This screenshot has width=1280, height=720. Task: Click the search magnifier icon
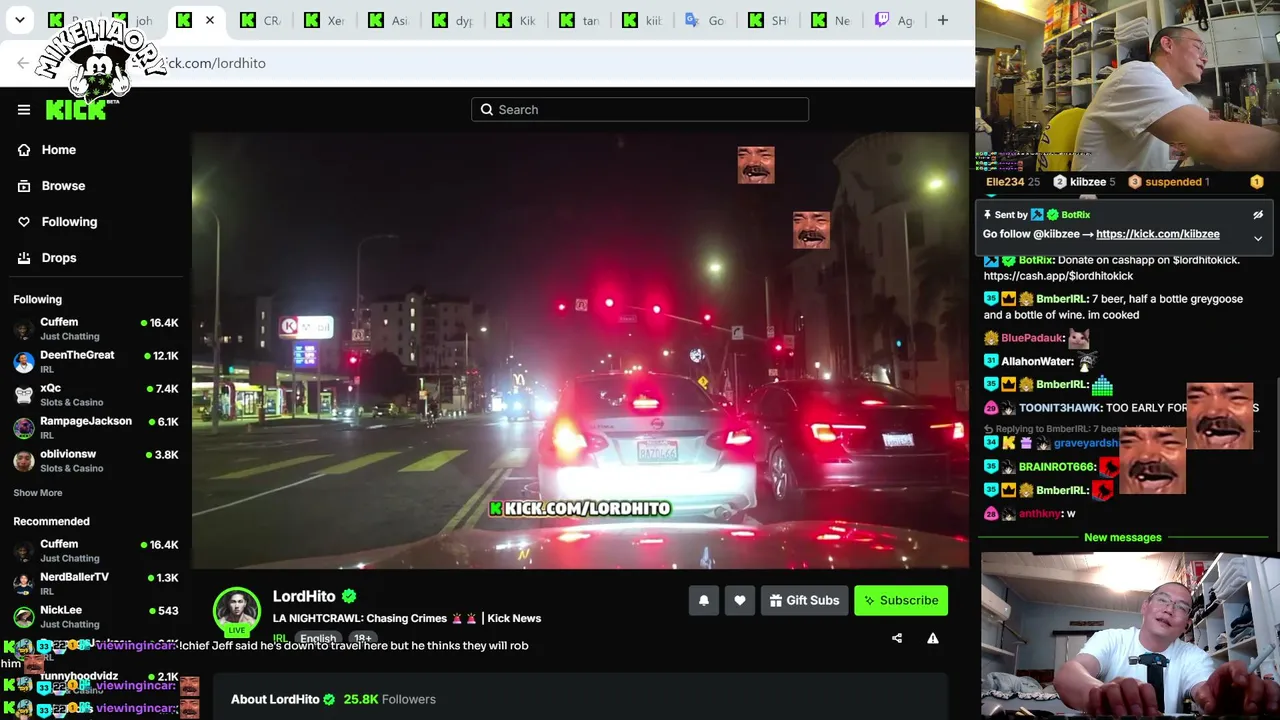(487, 110)
